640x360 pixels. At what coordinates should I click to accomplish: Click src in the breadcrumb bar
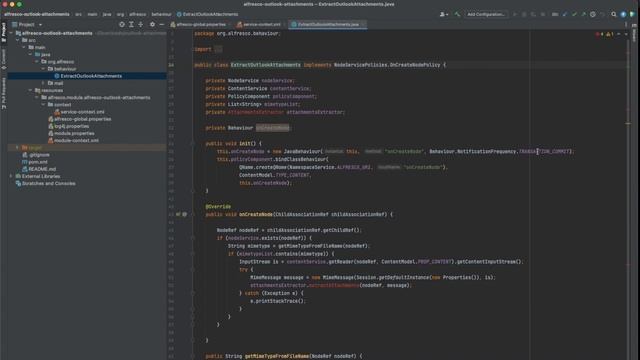click(78, 14)
